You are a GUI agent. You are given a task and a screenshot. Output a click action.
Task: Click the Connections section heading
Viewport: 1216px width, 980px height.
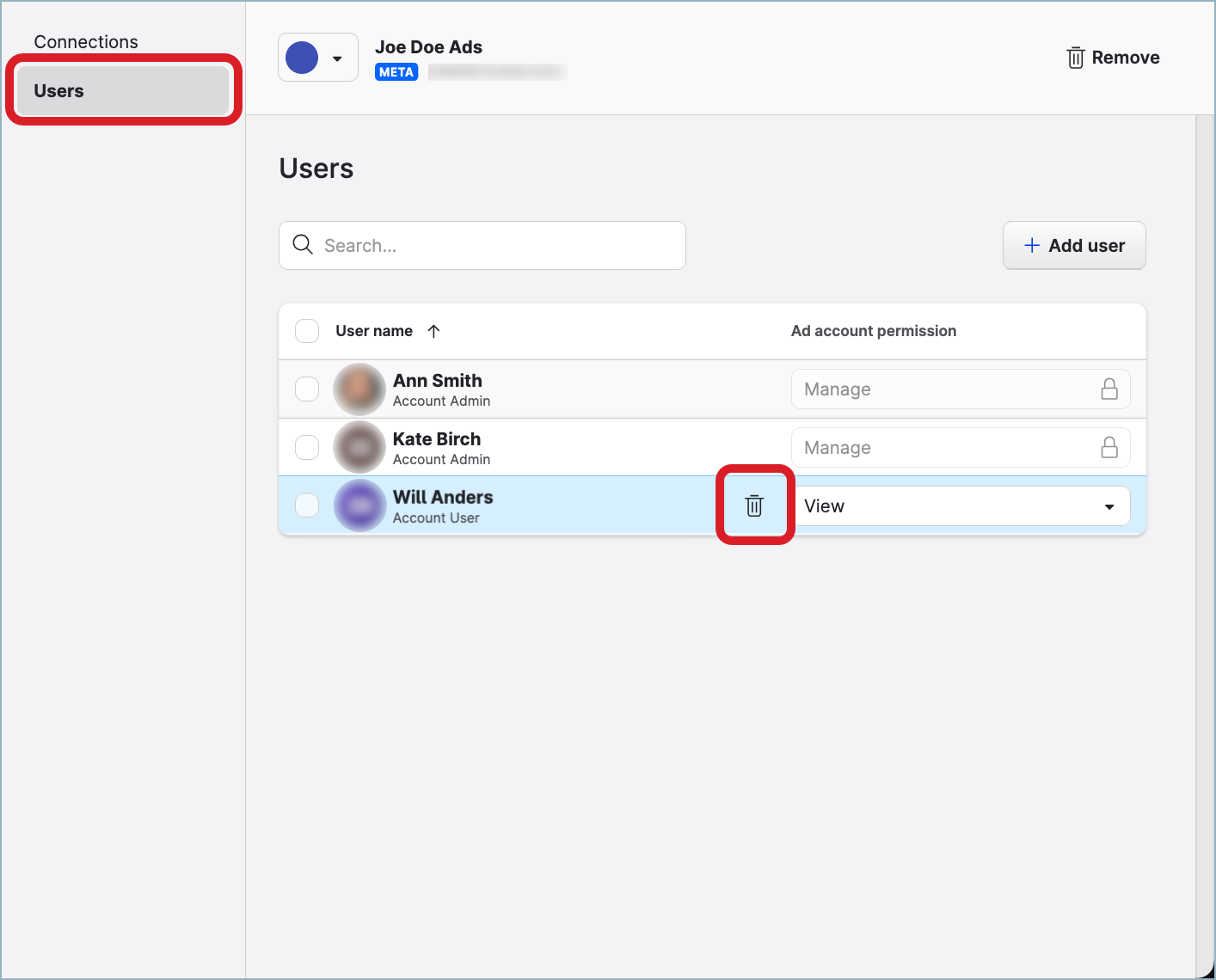click(85, 40)
